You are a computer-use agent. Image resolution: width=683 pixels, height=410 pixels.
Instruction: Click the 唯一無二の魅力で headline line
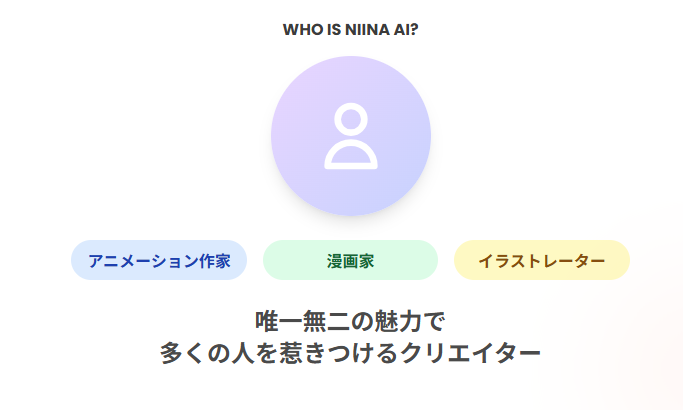(x=350, y=322)
